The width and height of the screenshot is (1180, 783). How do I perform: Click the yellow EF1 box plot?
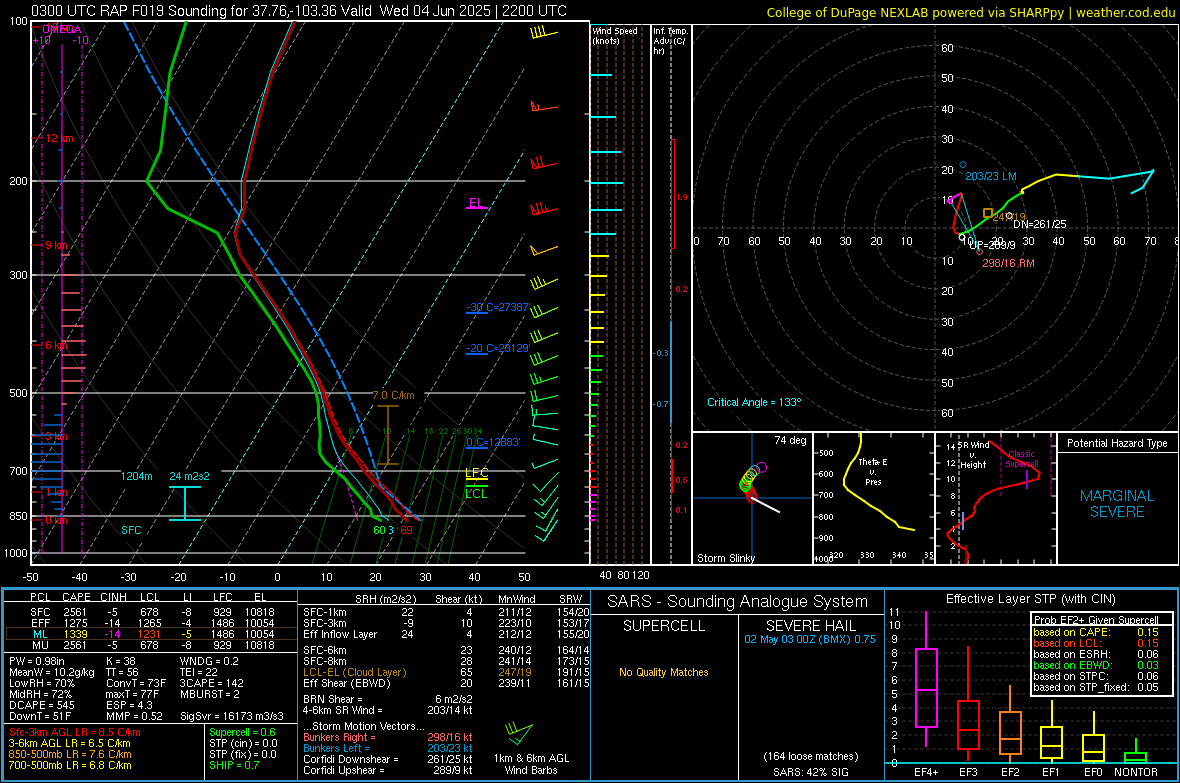pos(1051,734)
